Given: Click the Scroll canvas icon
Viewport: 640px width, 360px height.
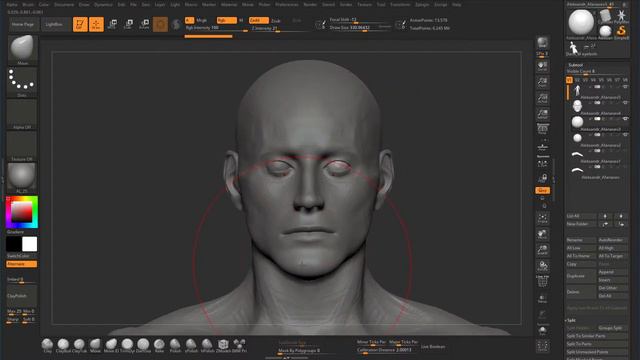Looking at the screenshot, I should pos(542,67).
